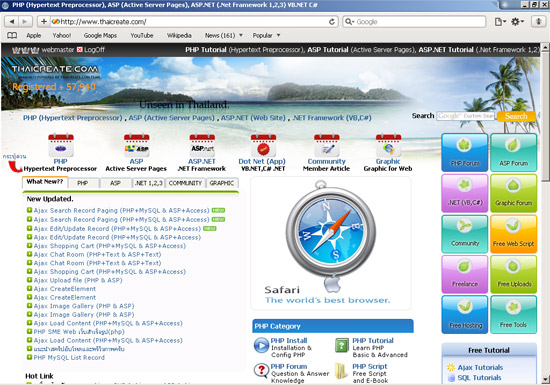550x386 pixels.
Task: Click the vertical scrollbar down arrow
Action: click(x=545, y=379)
